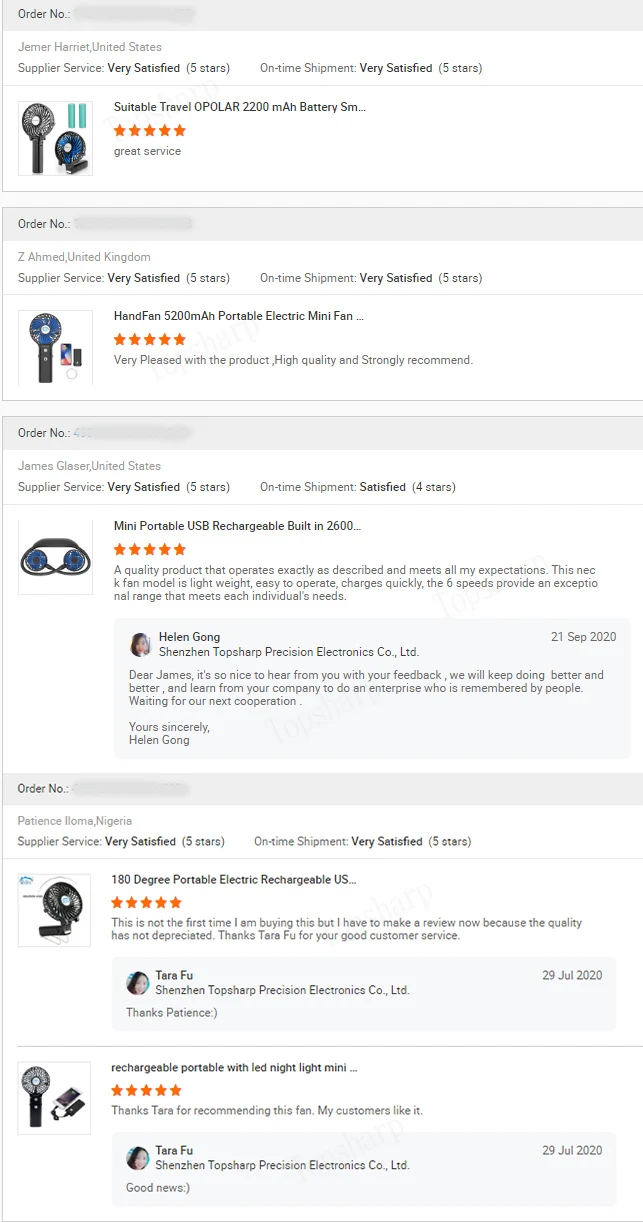Open 'HandFan 5200mAh Portable Electric Mini Fan' link
643x1222 pixels.
coord(239,316)
